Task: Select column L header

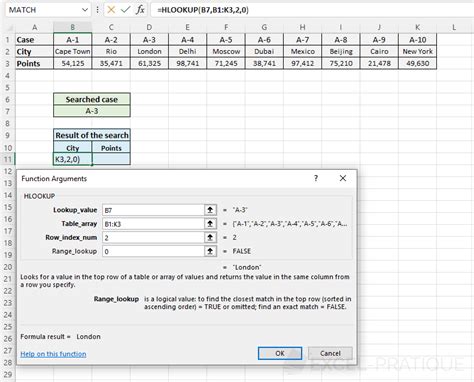Action: [454, 27]
